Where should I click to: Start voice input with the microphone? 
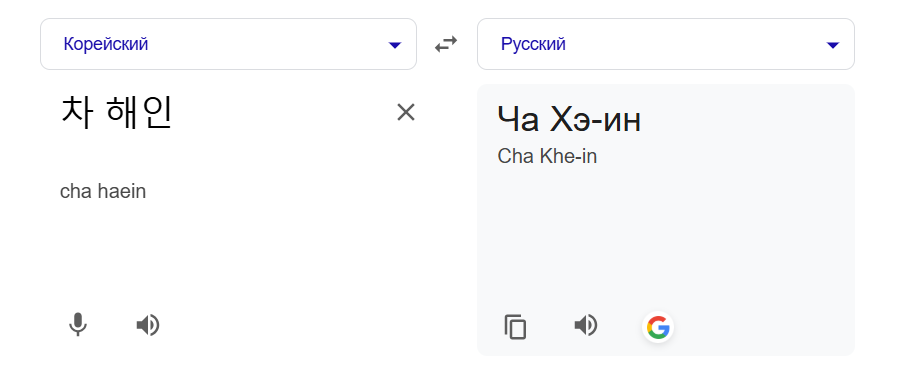(77, 325)
